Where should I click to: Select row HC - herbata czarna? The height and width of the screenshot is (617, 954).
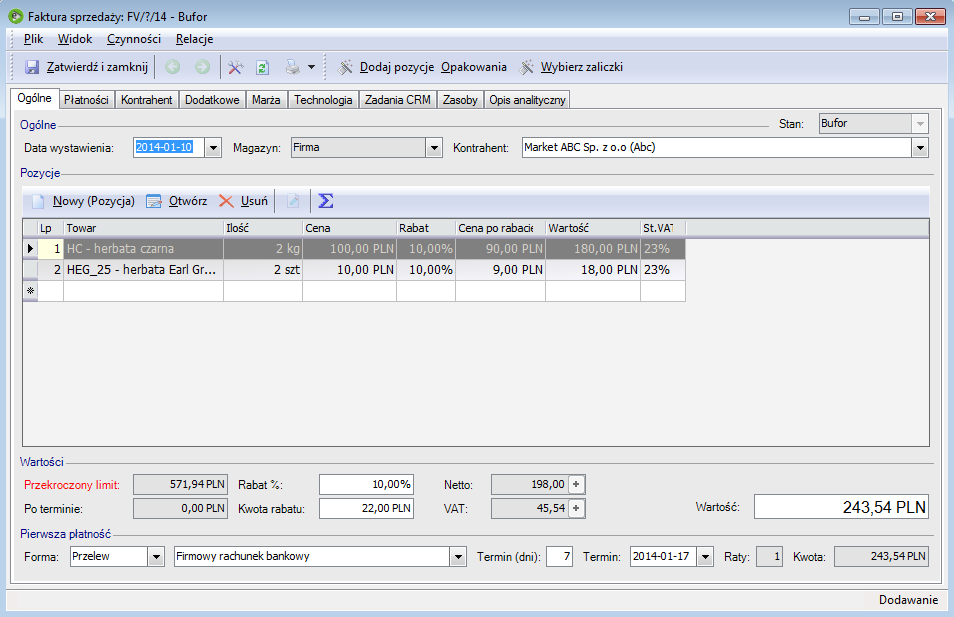(x=354, y=249)
